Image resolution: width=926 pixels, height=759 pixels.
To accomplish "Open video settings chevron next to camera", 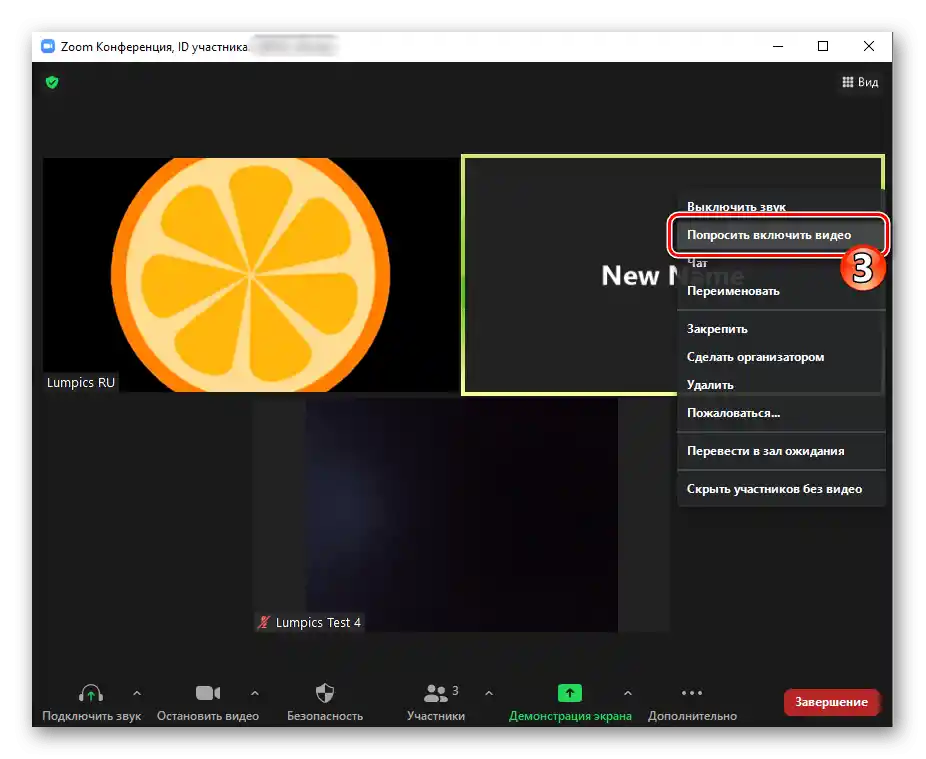I will coord(255,692).
